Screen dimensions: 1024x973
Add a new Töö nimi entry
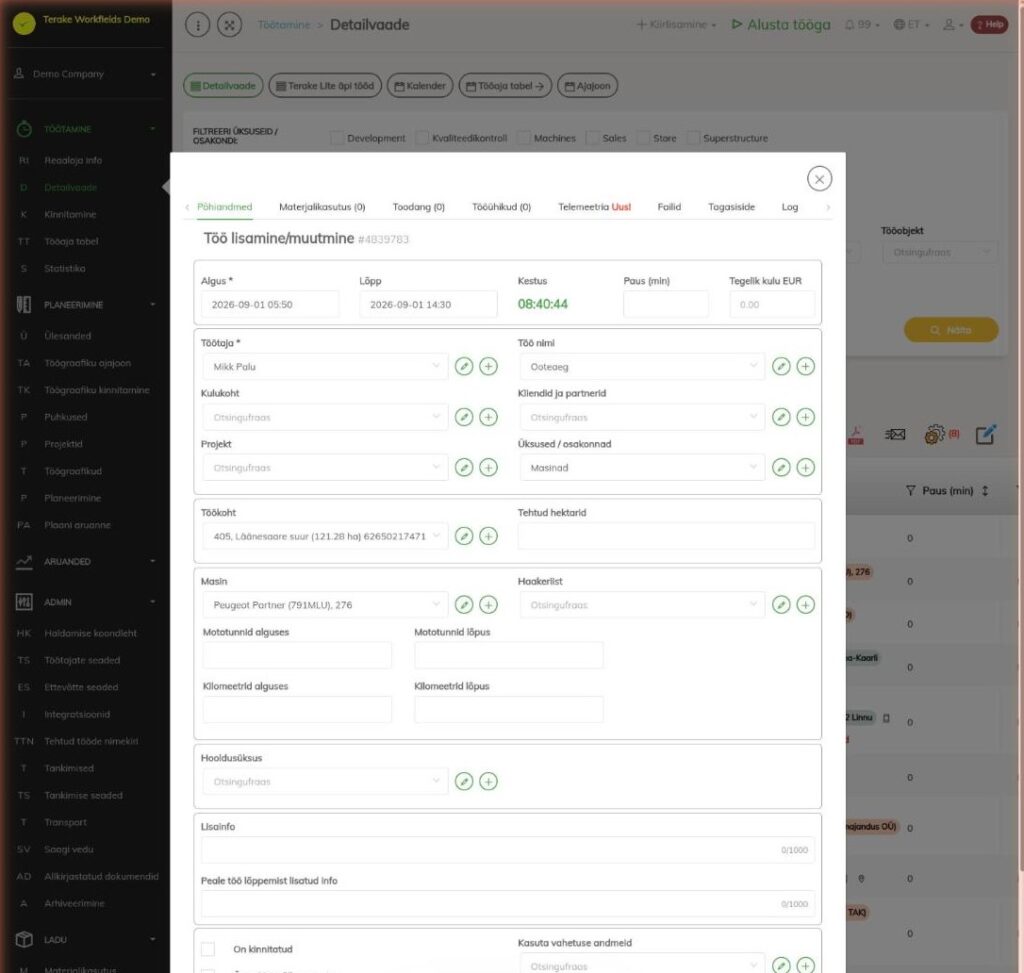[x=805, y=366]
